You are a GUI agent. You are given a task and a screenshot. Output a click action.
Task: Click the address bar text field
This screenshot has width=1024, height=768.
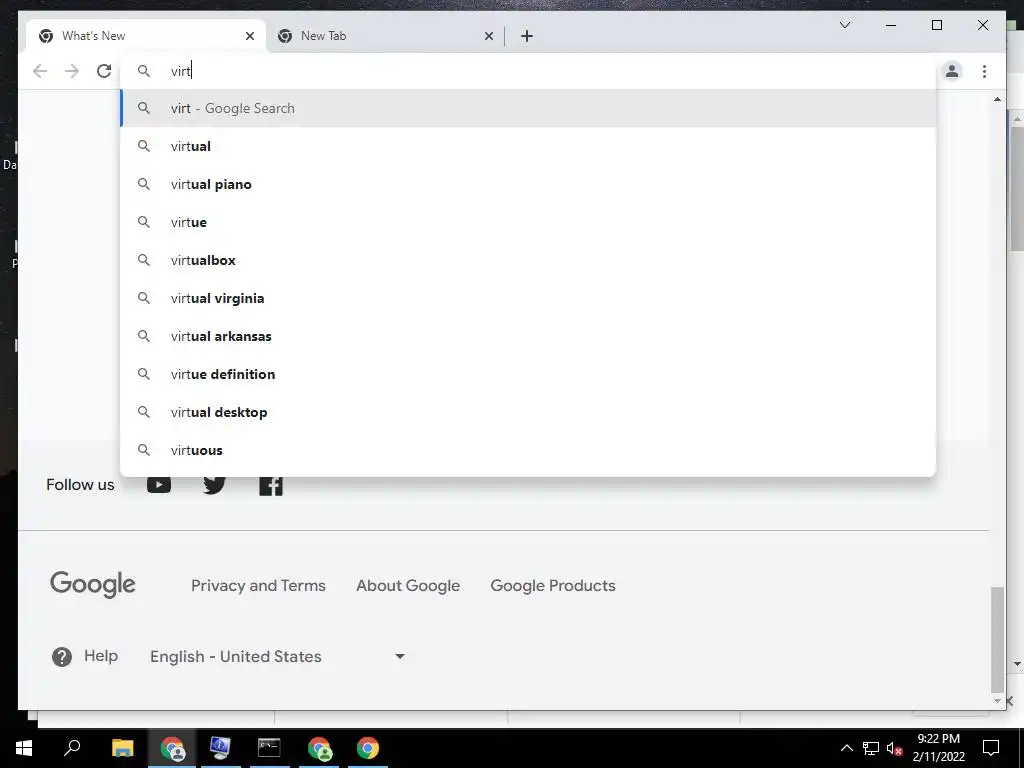tap(528, 71)
